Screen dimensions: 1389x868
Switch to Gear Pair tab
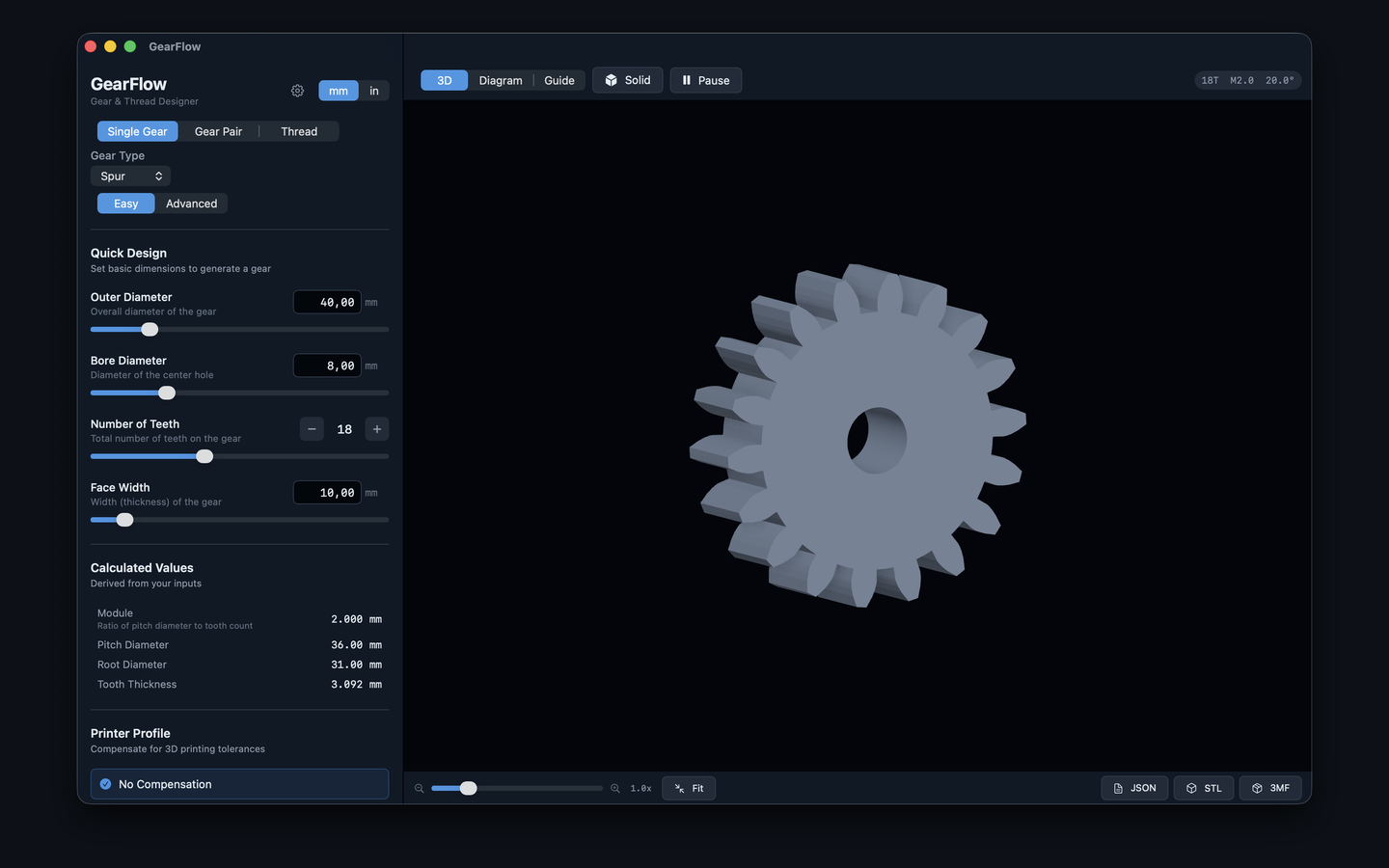218,131
